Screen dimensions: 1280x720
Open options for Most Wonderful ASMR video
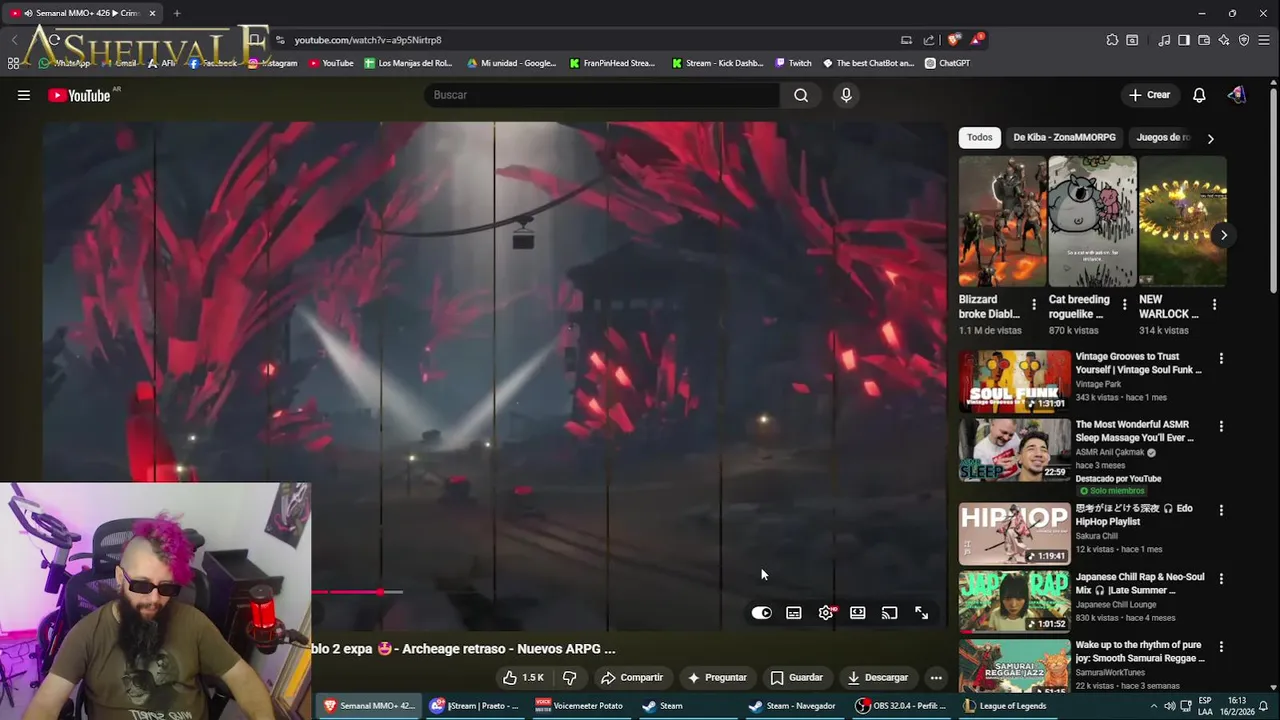point(1221,426)
